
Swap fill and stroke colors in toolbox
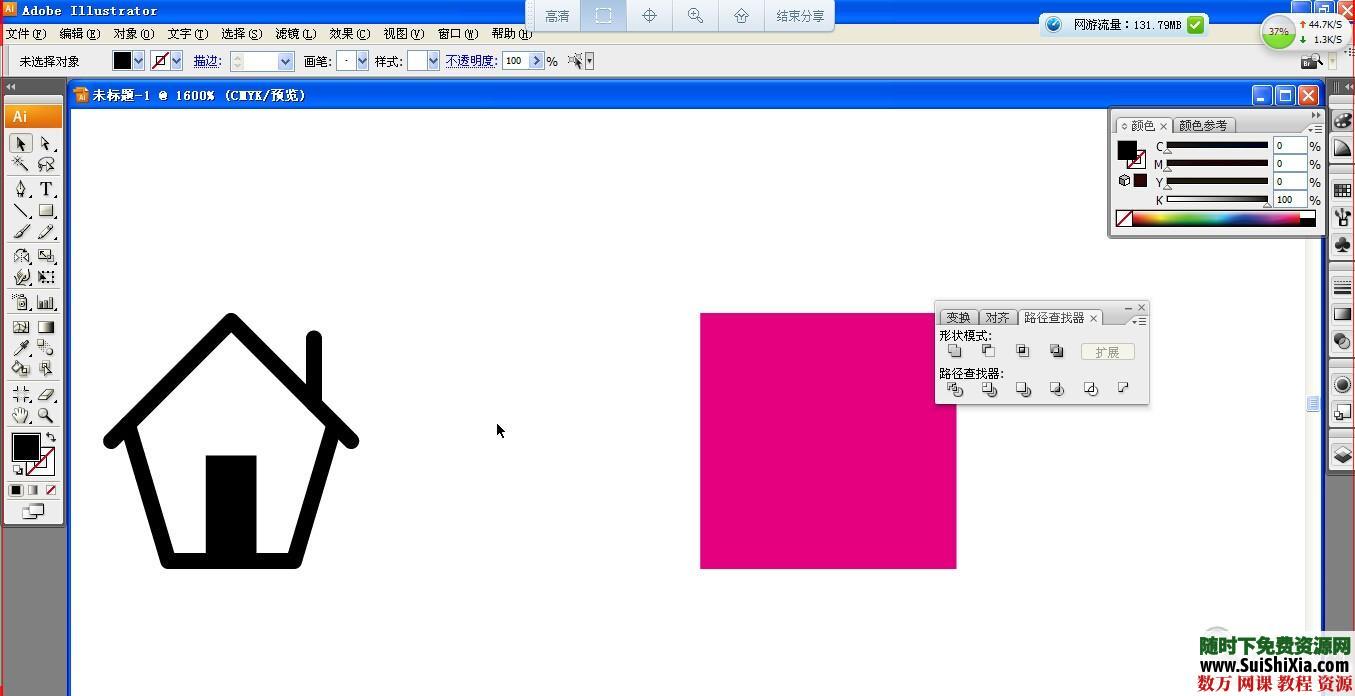[49, 437]
